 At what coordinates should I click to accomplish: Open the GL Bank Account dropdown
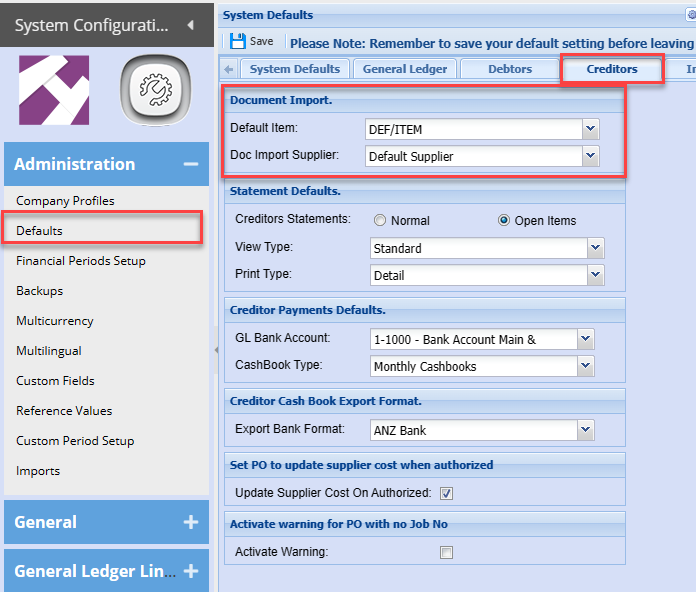[586, 340]
